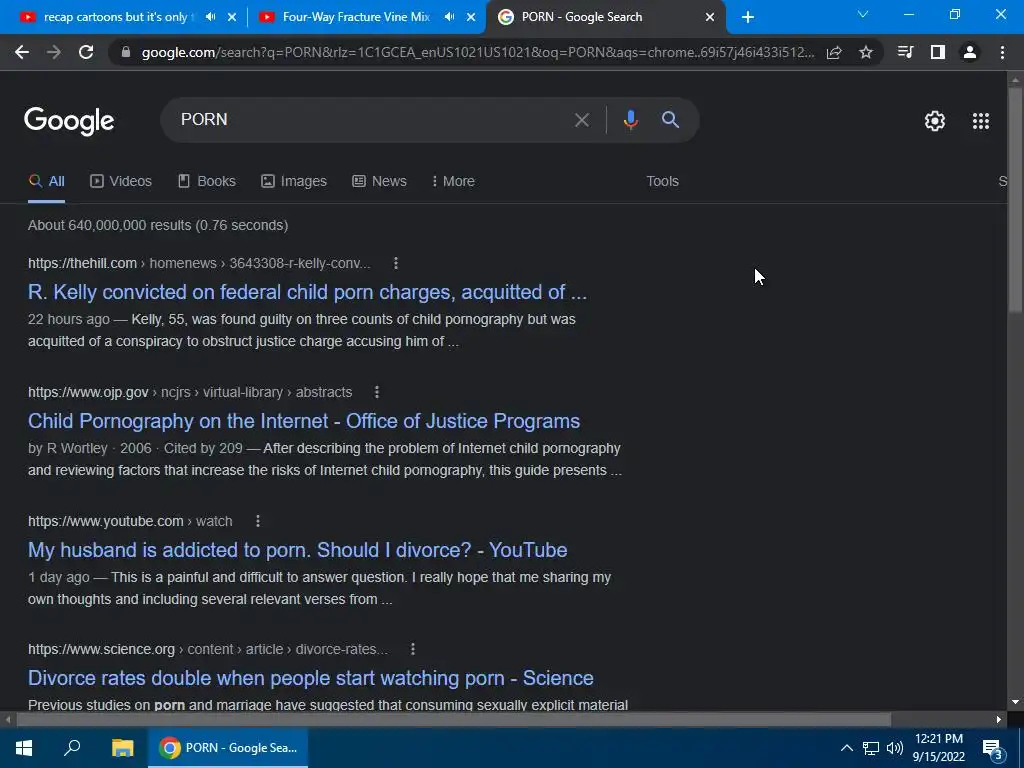1024x768 pixels.
Task: Switch to News results
Action: (x=379, y=182)
